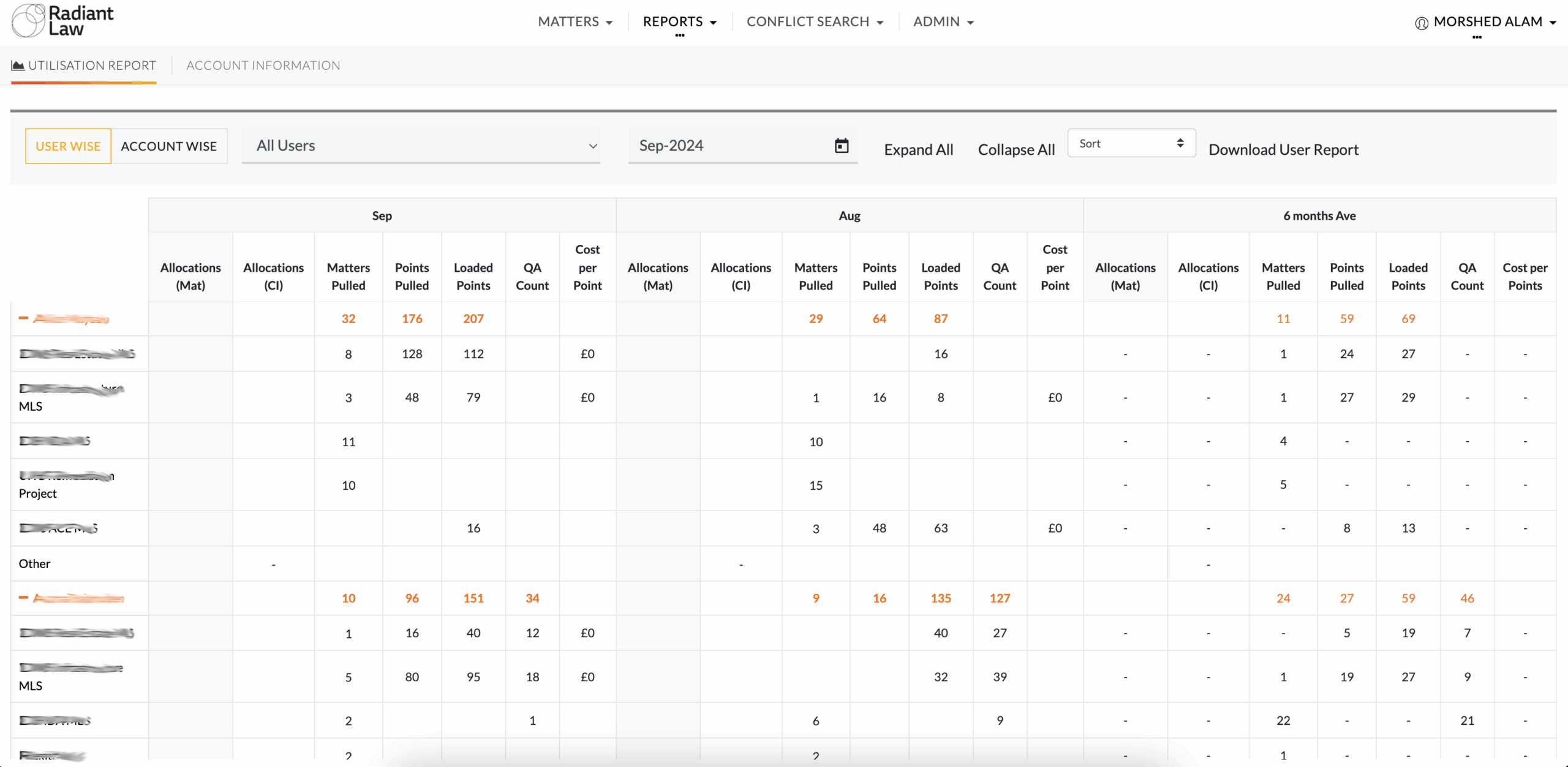Click the Sep column group header
This screenshot has height=767, width=1568.
pyautogui.click(x=382, y=215)
